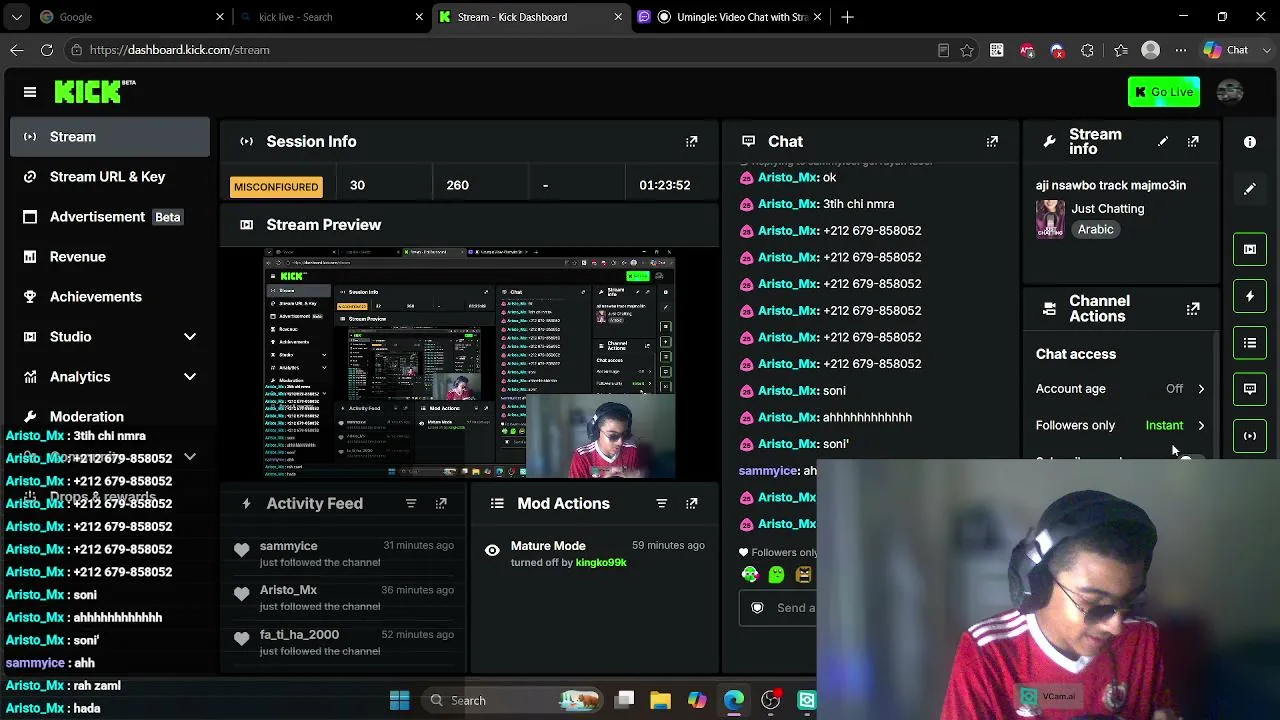Filter the Activity Feed
This screenshot has width=1280, height=720.
[411, 504]
